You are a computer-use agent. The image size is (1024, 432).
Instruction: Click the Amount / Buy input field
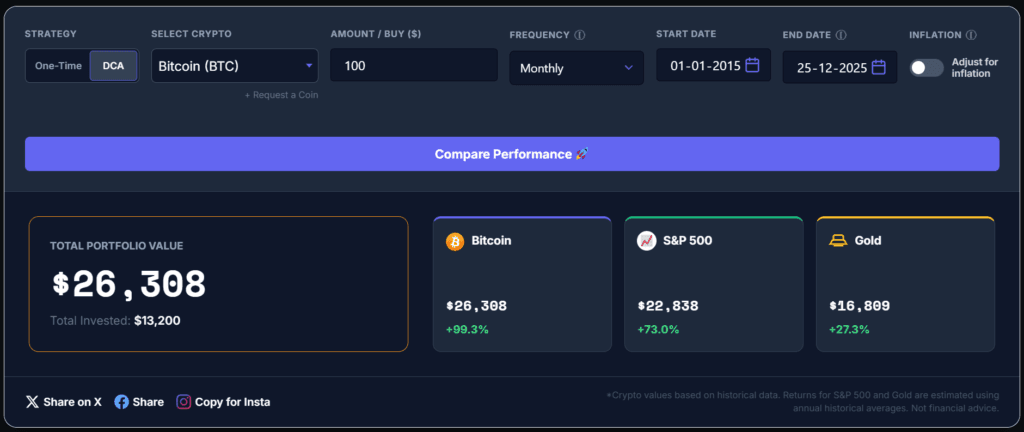[x=413, y=65]
